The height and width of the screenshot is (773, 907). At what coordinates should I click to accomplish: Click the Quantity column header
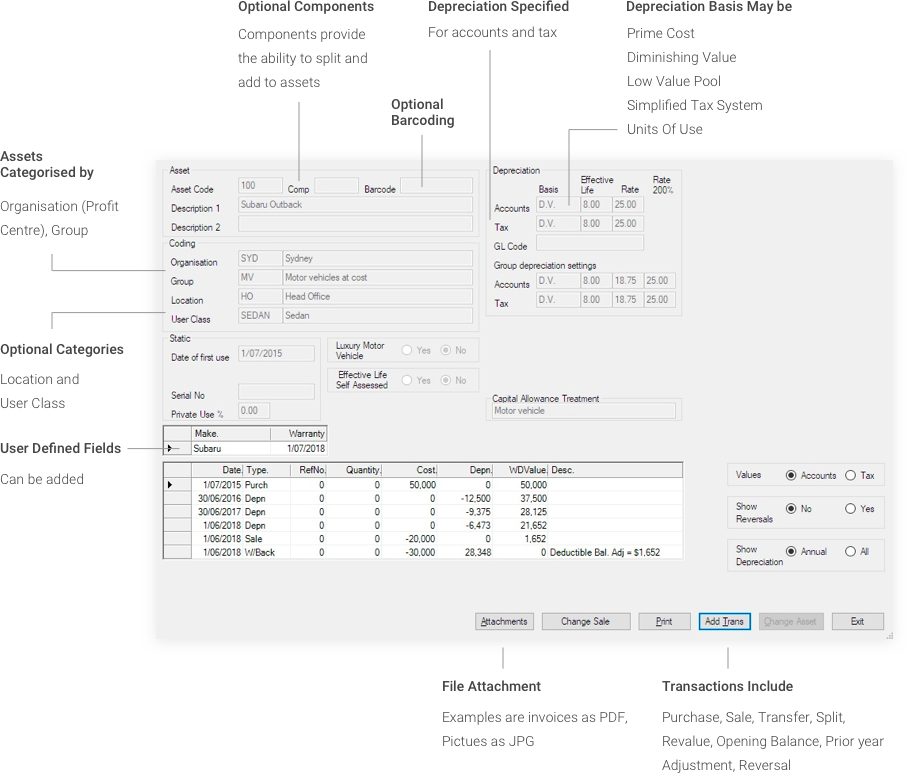coord(355,470)
